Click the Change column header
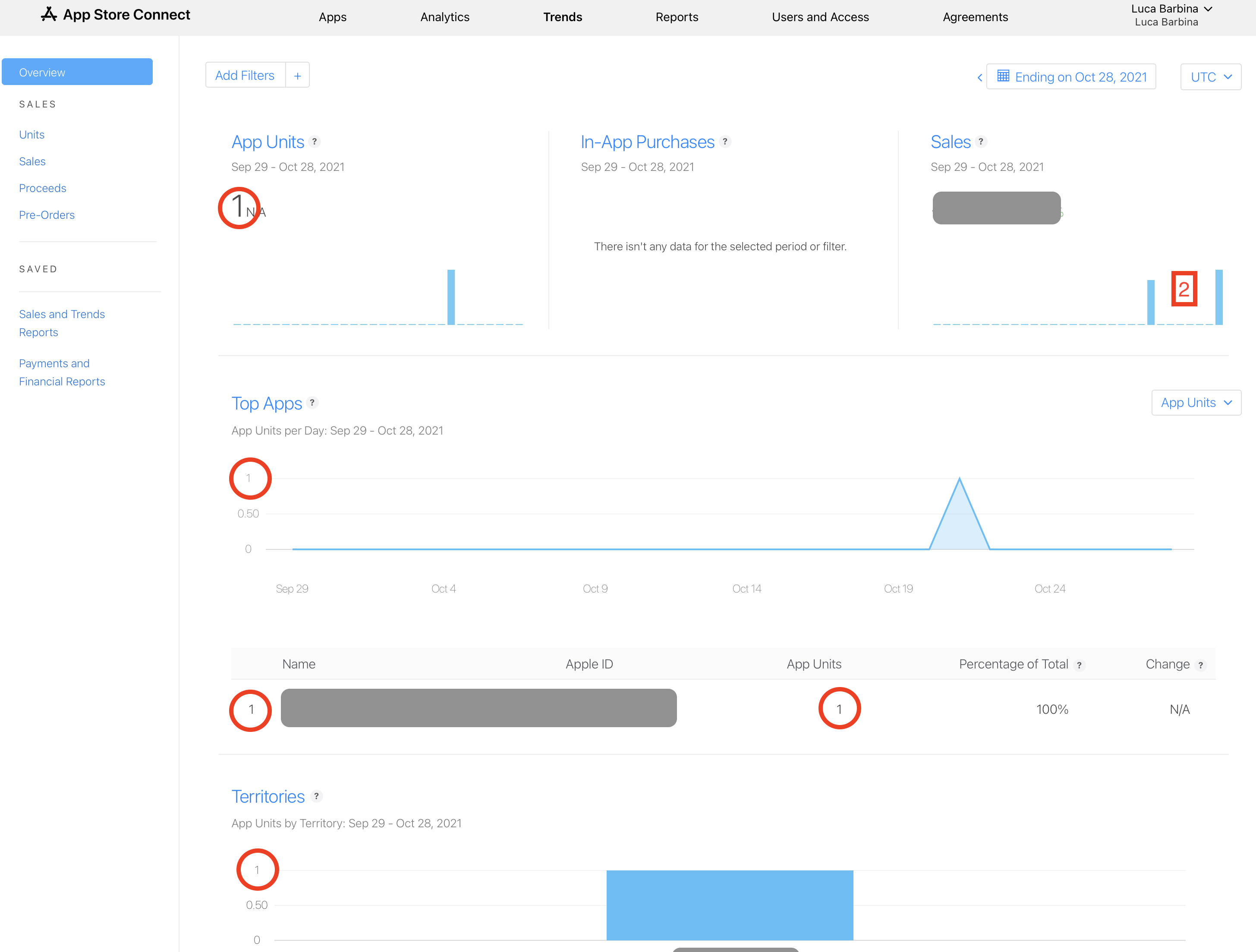This screenshot has width=1256, height=952. click(x=1168, y=664)
